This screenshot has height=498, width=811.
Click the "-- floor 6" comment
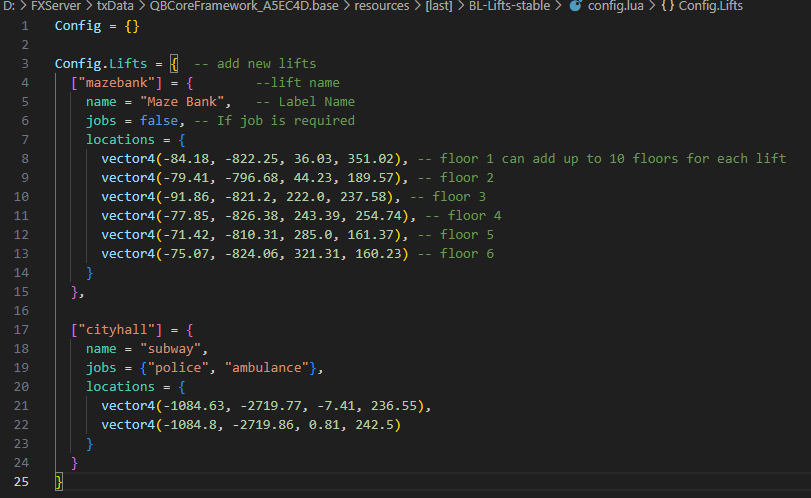point(456,254)
